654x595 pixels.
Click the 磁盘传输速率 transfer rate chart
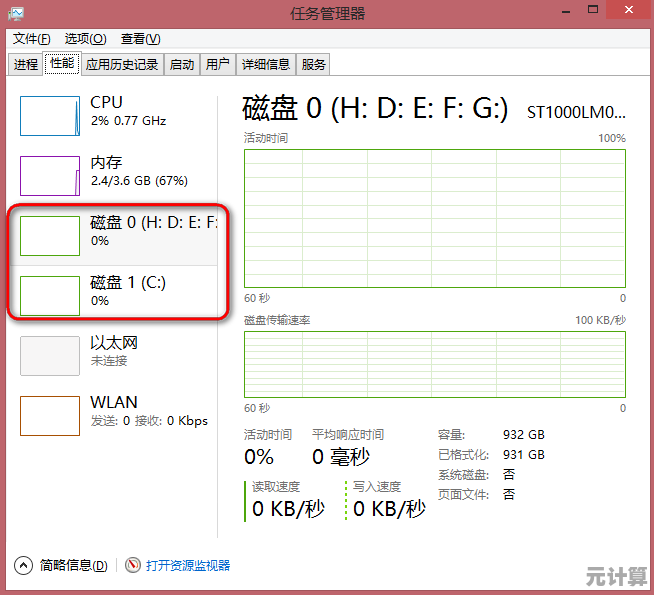point(435,364)
